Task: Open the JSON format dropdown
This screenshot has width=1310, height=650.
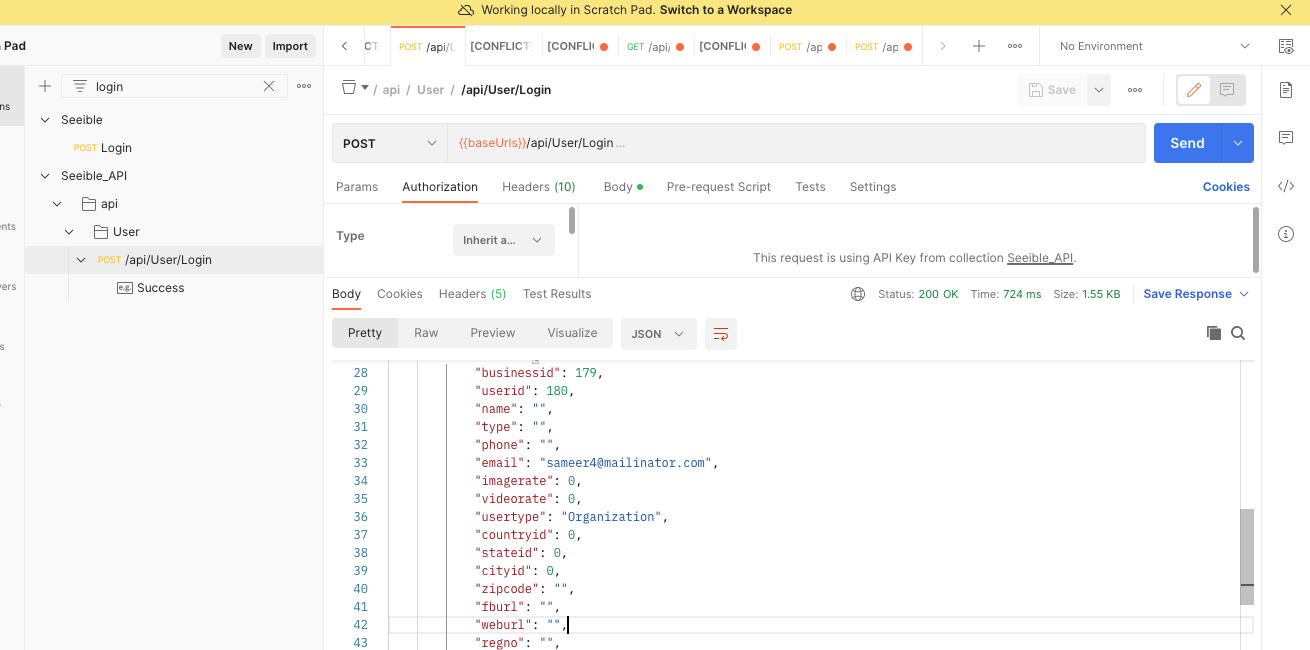Action: click(x=659, y=334)
